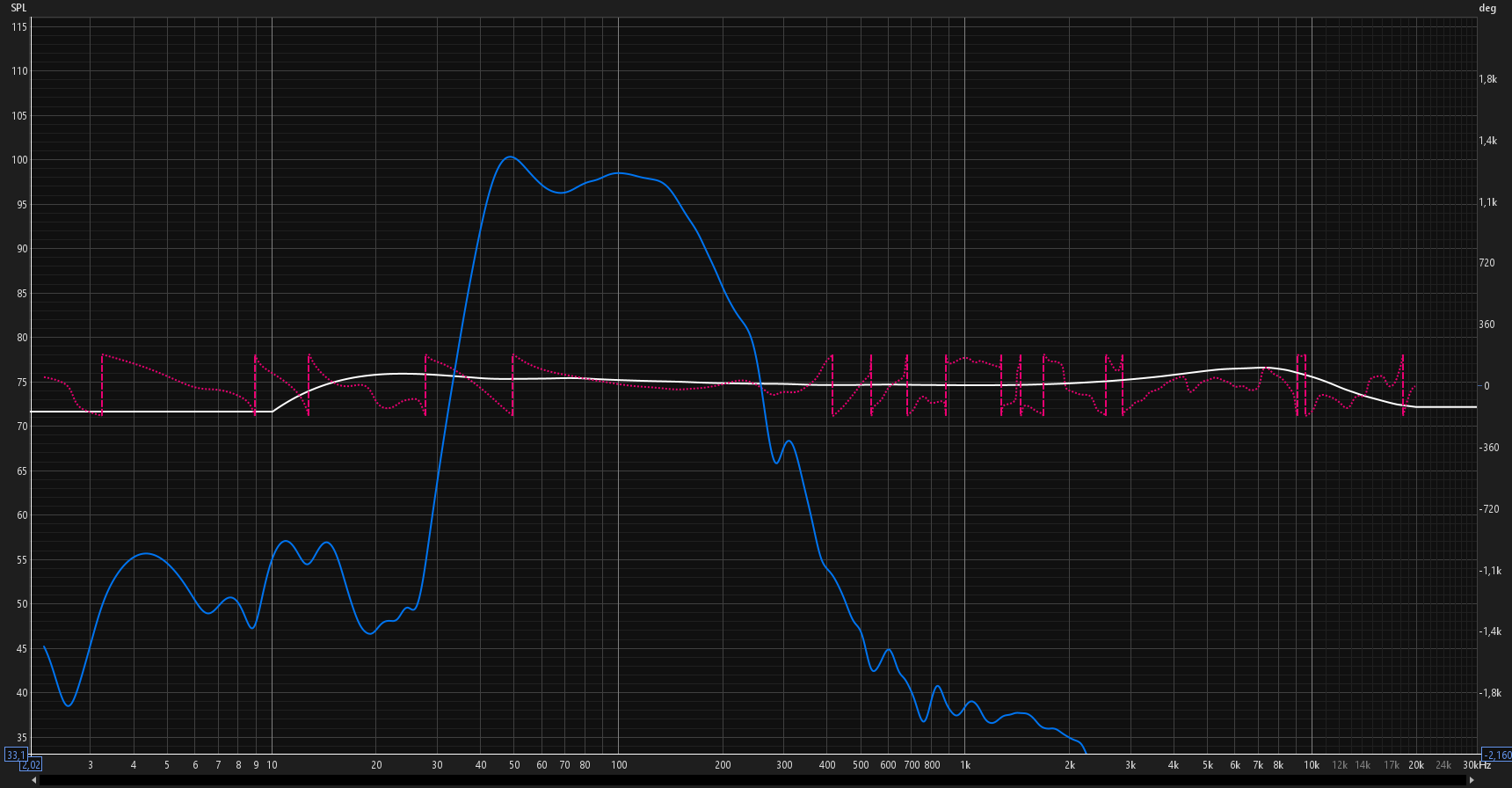Image resolution: width=1512 pixels, height=788 pixels.
Task: Click the deg axis title in the top right
Action: (x=1487, y=8)
